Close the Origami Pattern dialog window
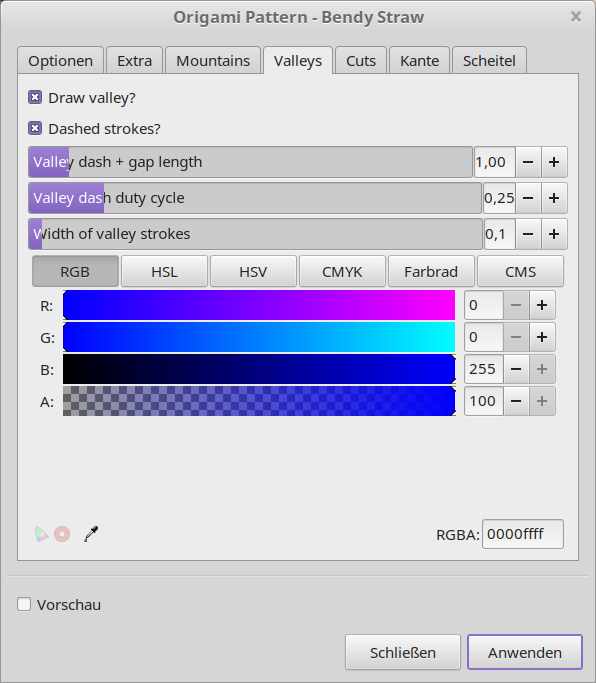596x683 pixels. [x=576, y=17]
